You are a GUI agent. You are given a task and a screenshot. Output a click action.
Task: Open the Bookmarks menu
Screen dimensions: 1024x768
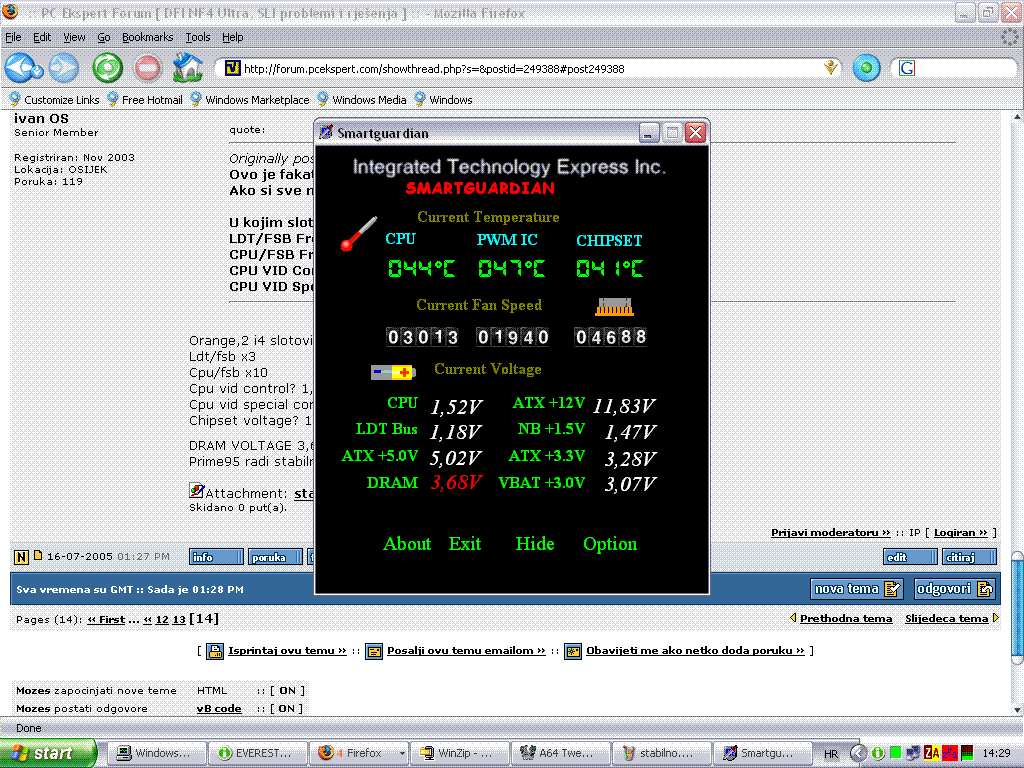(147, 37)
